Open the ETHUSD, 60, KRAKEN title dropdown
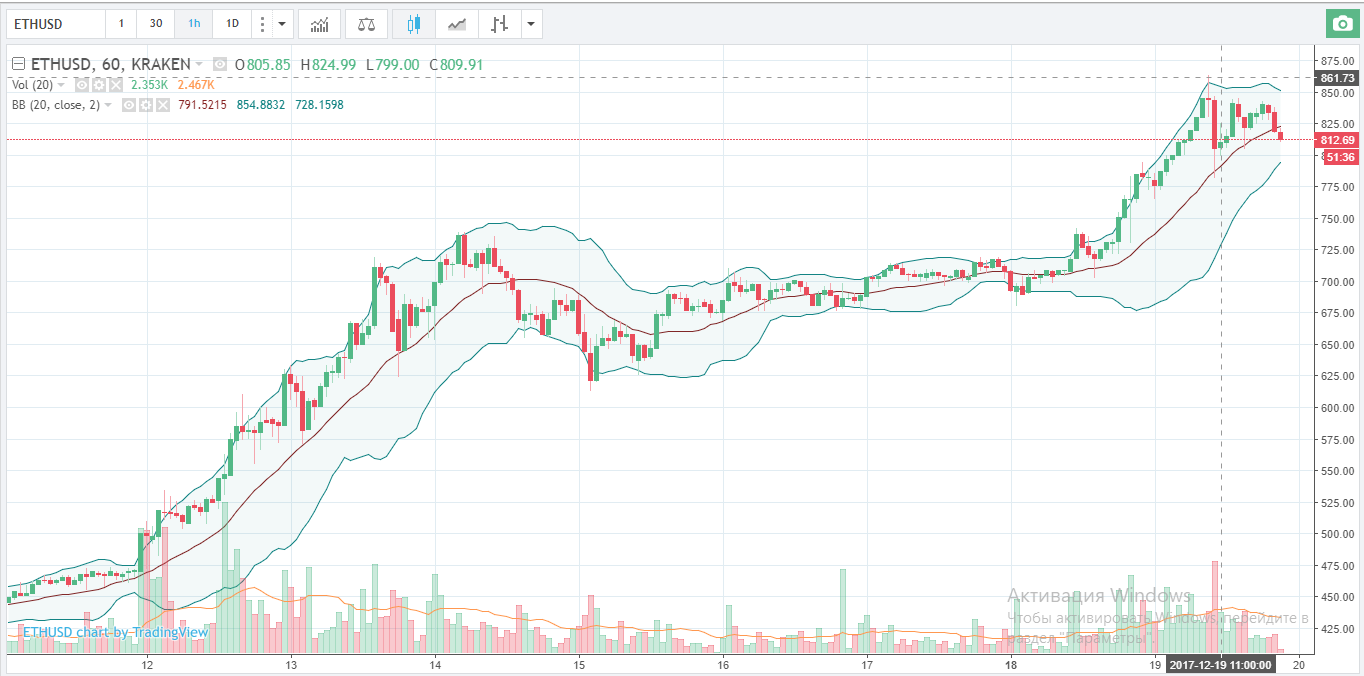 (199, 65)
